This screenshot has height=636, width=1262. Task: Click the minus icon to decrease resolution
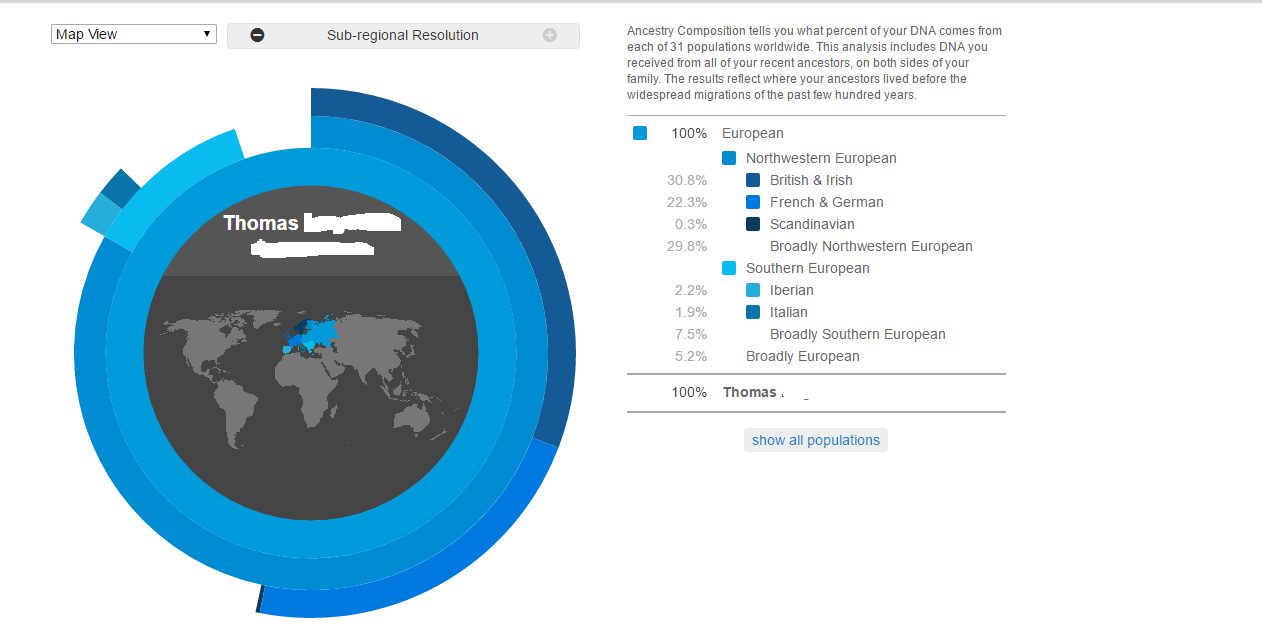257,35
